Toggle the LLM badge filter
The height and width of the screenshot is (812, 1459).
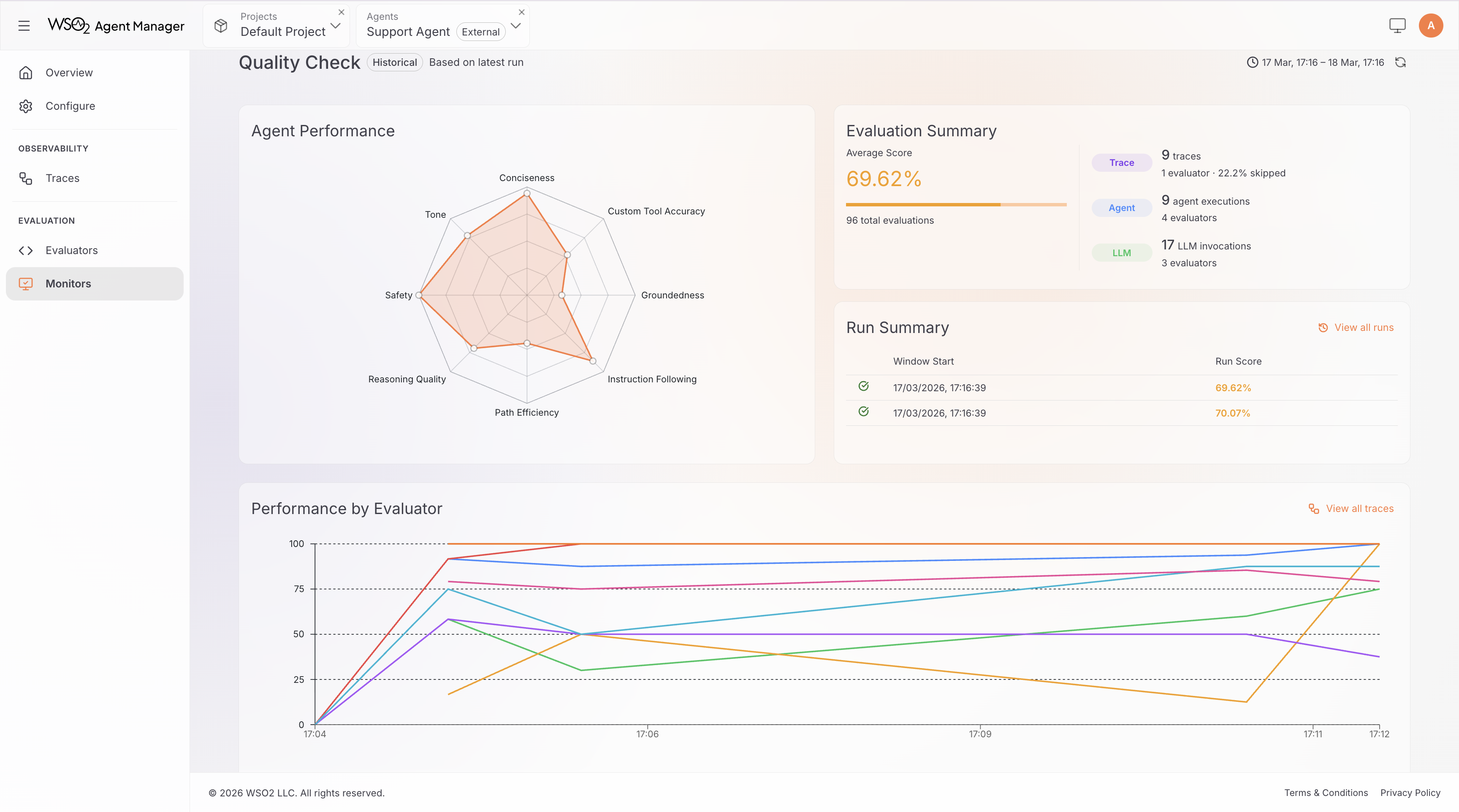point(1121,252)
